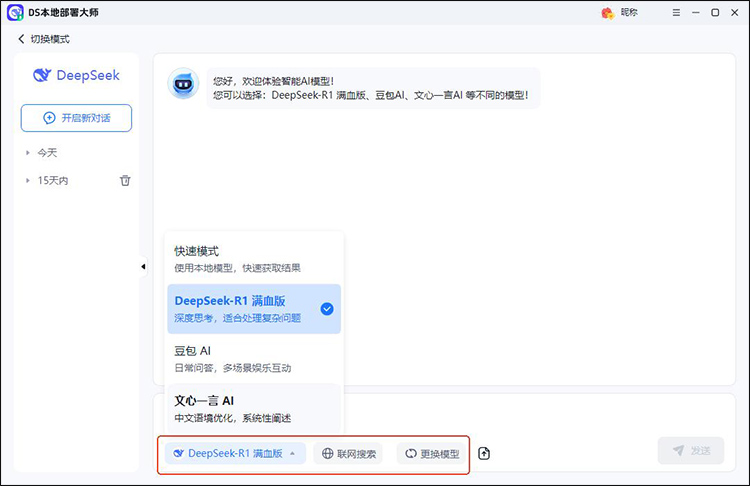Click the 发送 send button
This screenshot has width=750, height=486.
tap(691, 450)
